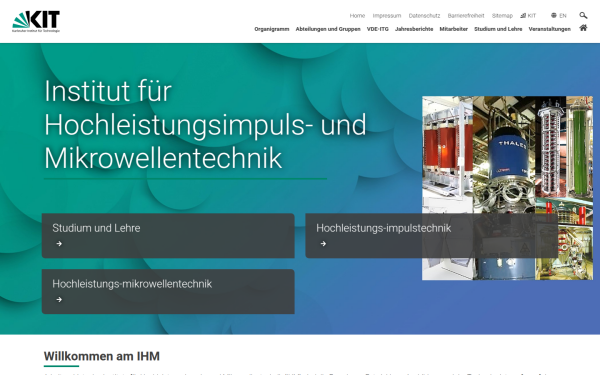Viewport: 600px width, 375px height.
Task: Open the Jahresberichte menu item
Action: 414,29
